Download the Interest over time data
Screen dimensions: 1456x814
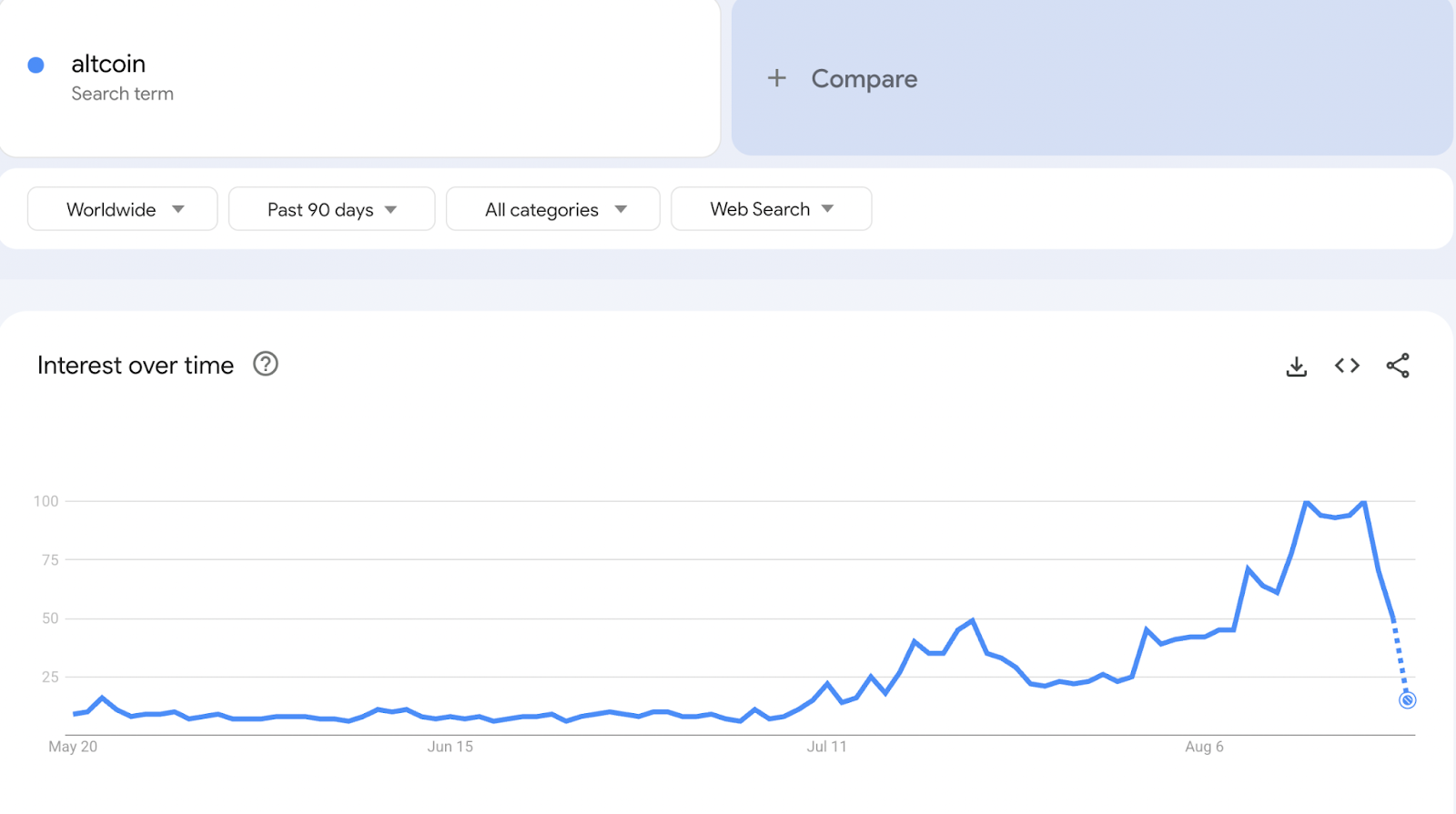(1296, 365)
